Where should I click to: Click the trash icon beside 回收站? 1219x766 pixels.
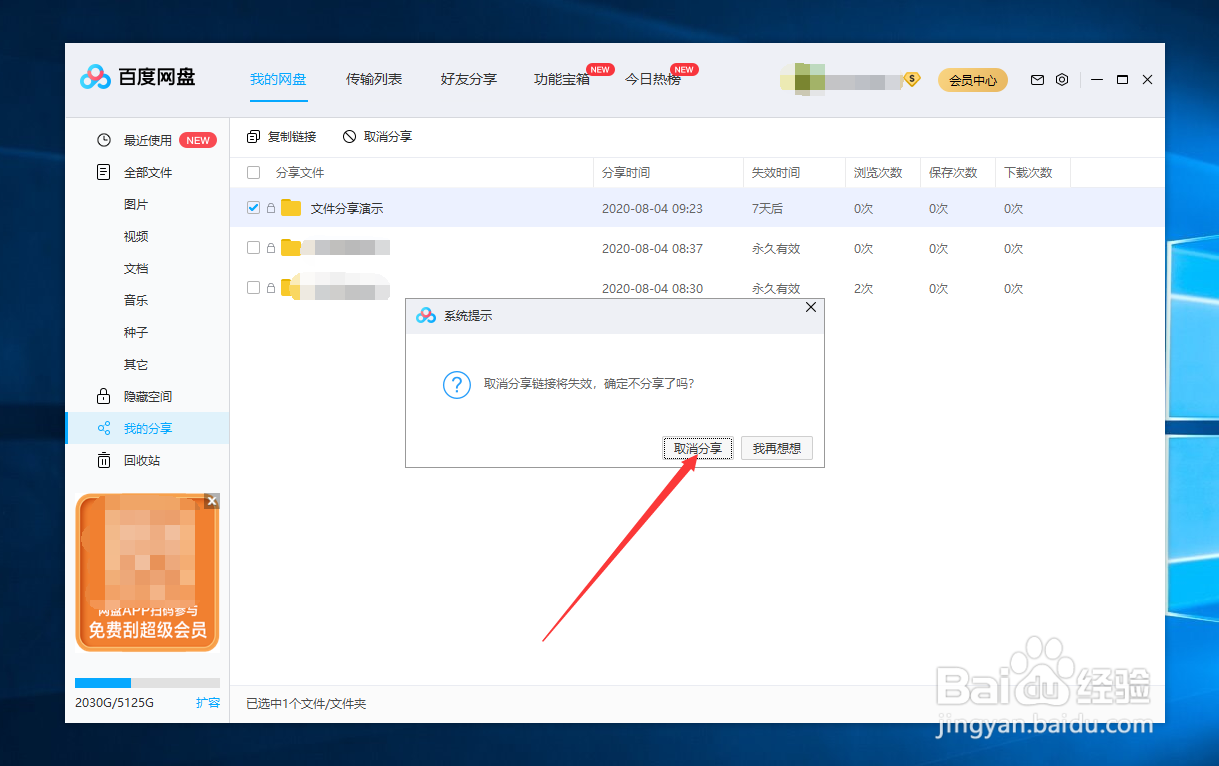pos(103,460)
